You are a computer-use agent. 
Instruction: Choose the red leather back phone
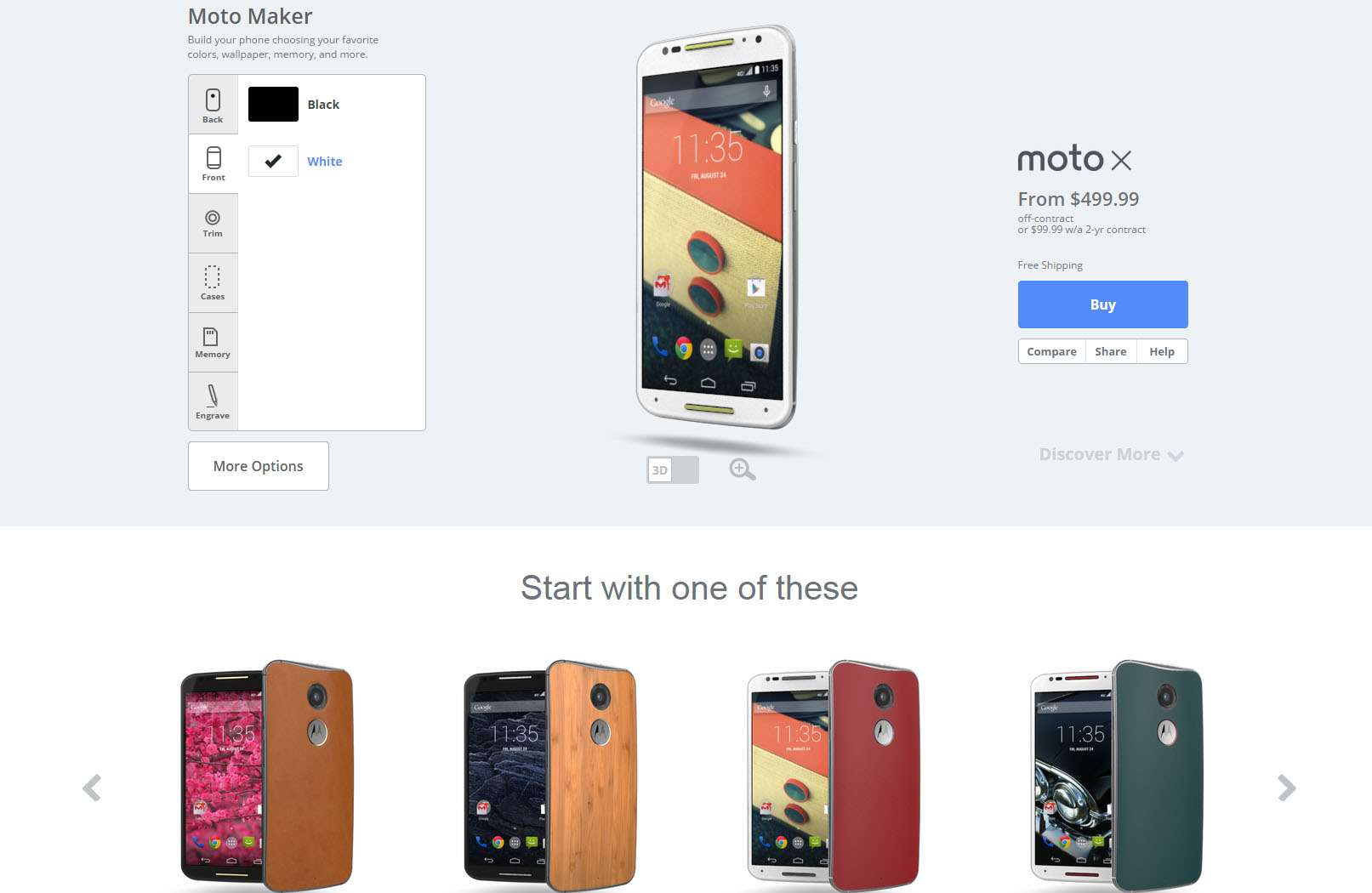point(834,776)
